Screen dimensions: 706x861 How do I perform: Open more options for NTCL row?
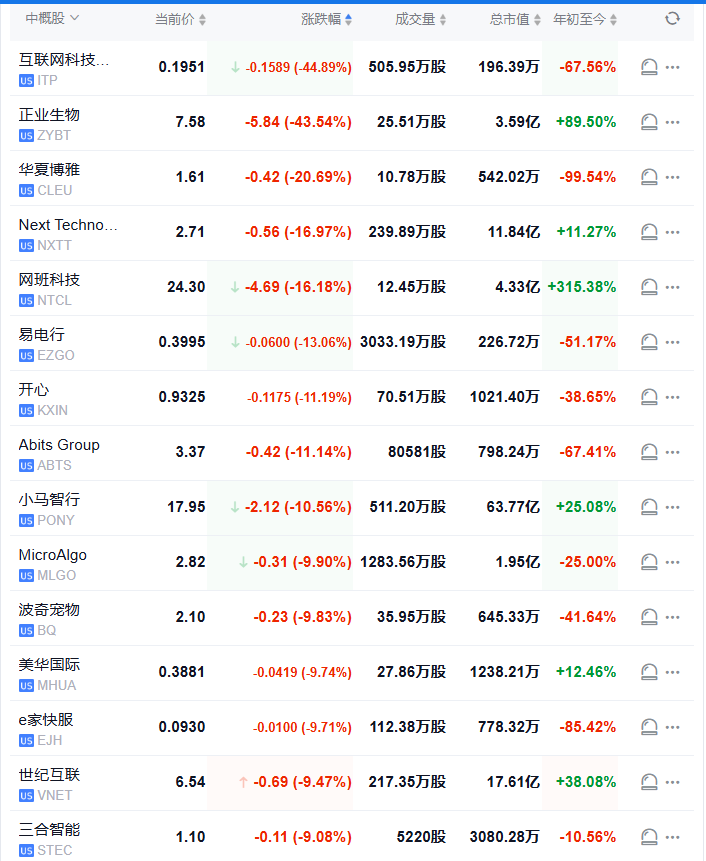[x=673, y=287]
